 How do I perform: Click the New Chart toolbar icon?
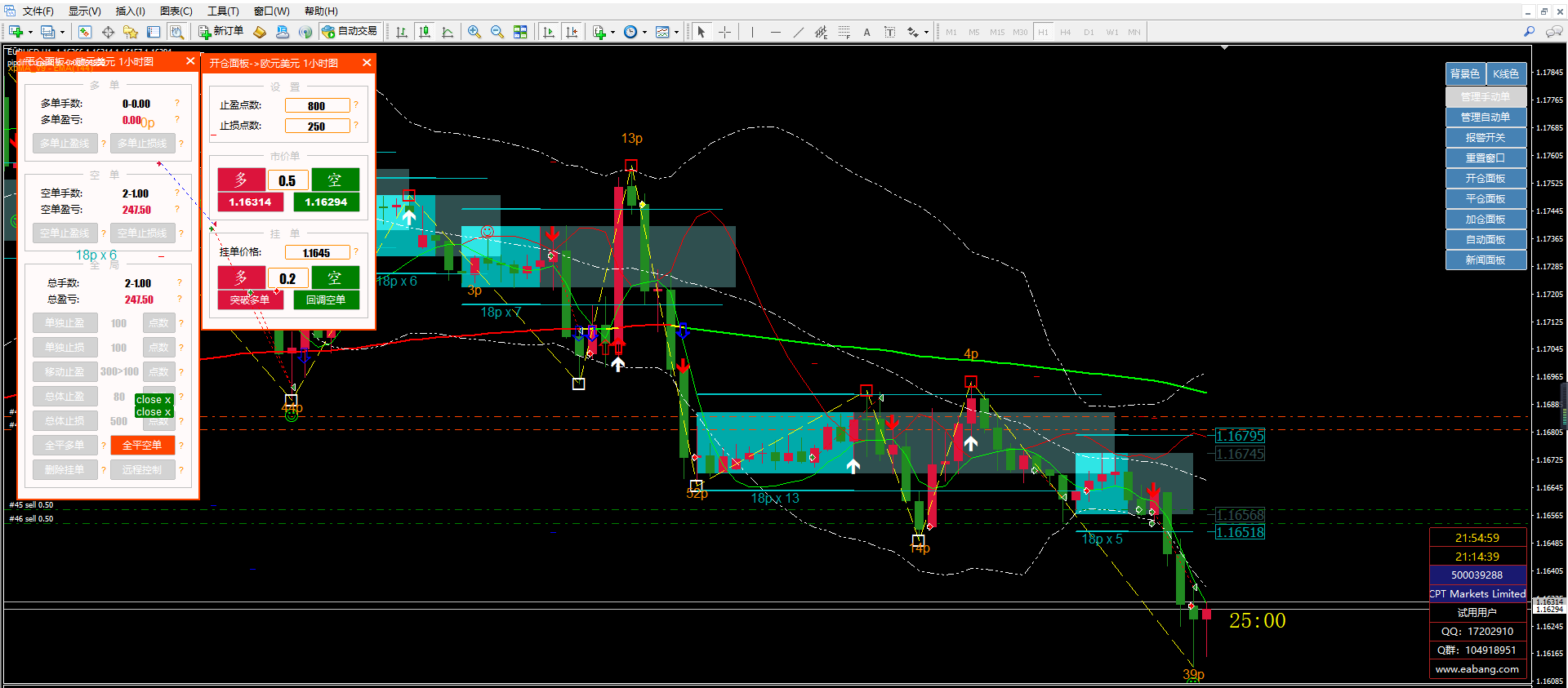[16, 32]
